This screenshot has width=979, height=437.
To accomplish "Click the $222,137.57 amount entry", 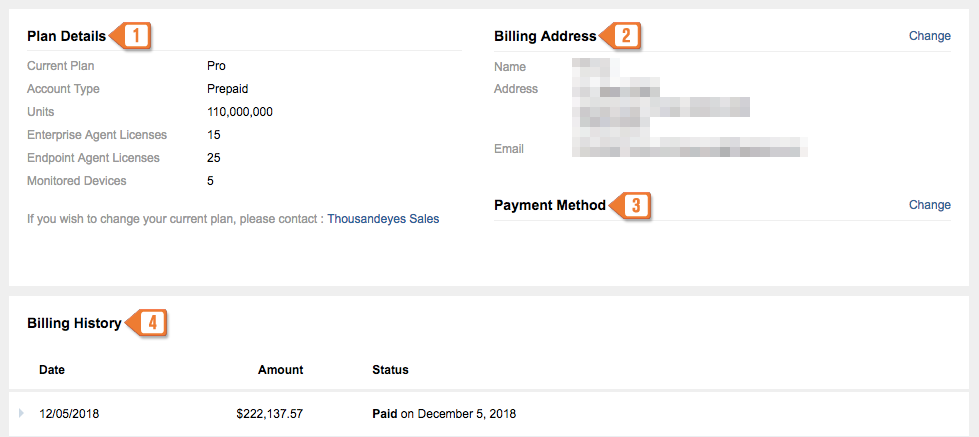I will [270, 413].
